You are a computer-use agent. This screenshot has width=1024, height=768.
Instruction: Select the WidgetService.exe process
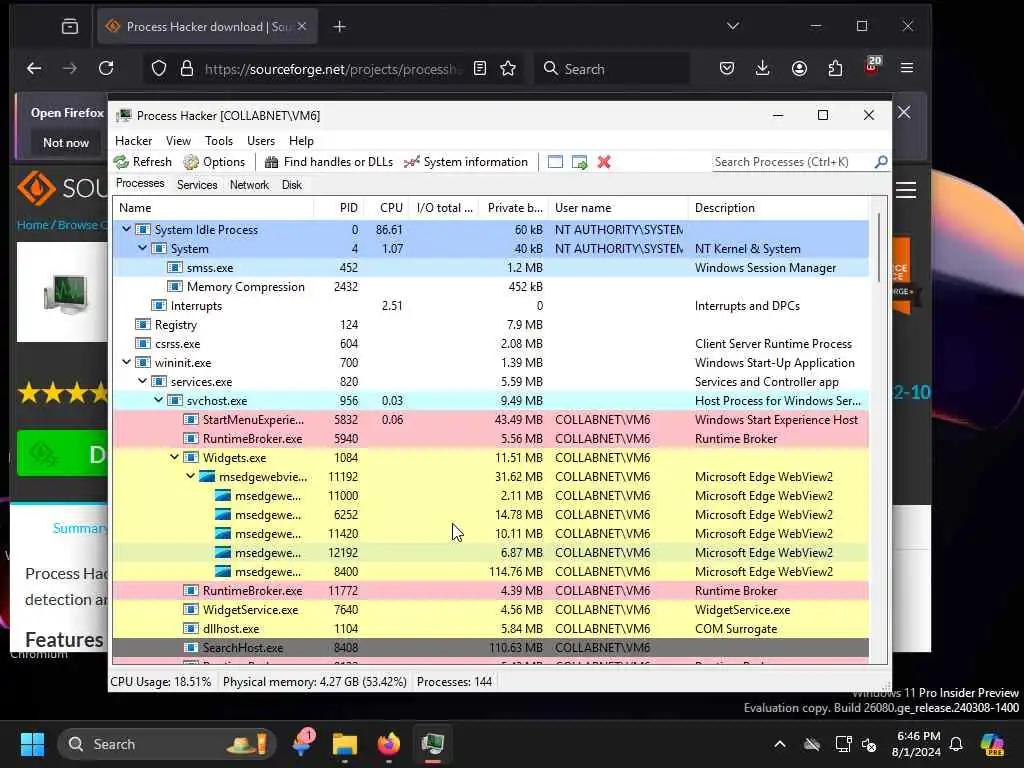[x=491, y=609]
